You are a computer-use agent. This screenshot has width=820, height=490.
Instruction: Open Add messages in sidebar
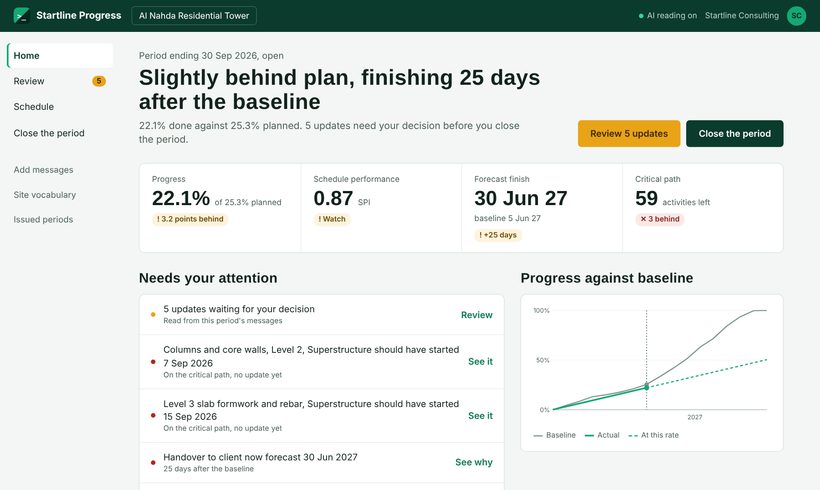43,170
